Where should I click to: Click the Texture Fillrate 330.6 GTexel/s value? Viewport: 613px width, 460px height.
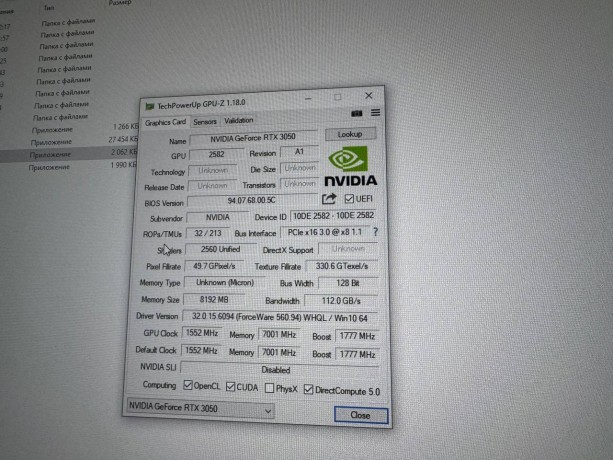[342, 266]
